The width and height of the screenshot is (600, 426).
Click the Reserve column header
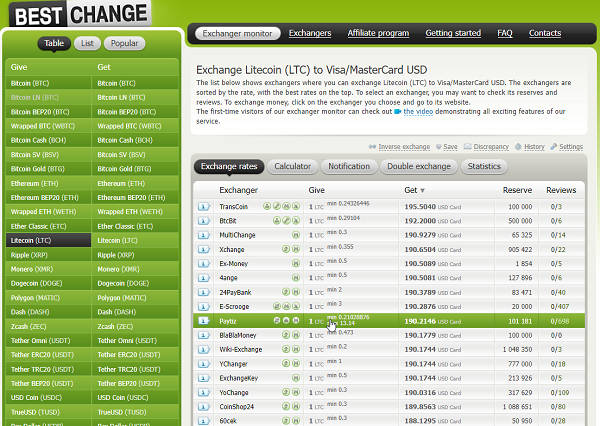point(517,190)
